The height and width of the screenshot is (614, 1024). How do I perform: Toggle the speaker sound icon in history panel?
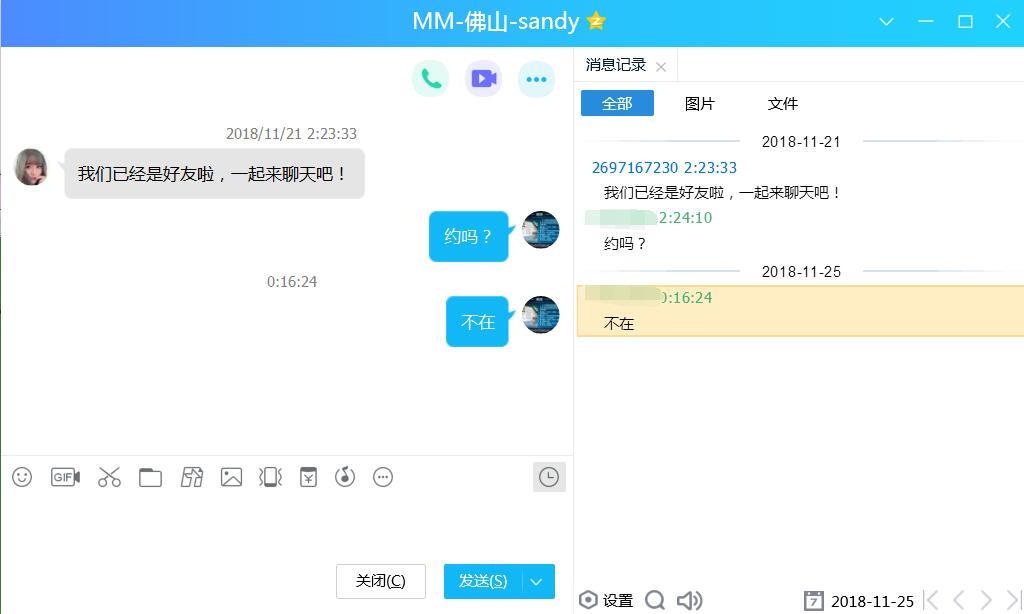[689, 600]
